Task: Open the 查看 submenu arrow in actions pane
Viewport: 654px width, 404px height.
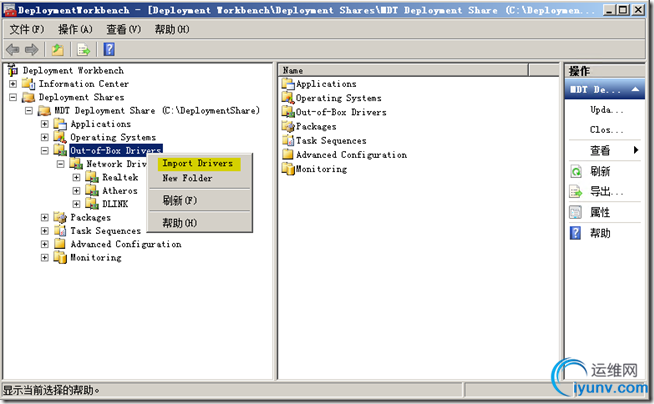Action: [x=636, y=150]
